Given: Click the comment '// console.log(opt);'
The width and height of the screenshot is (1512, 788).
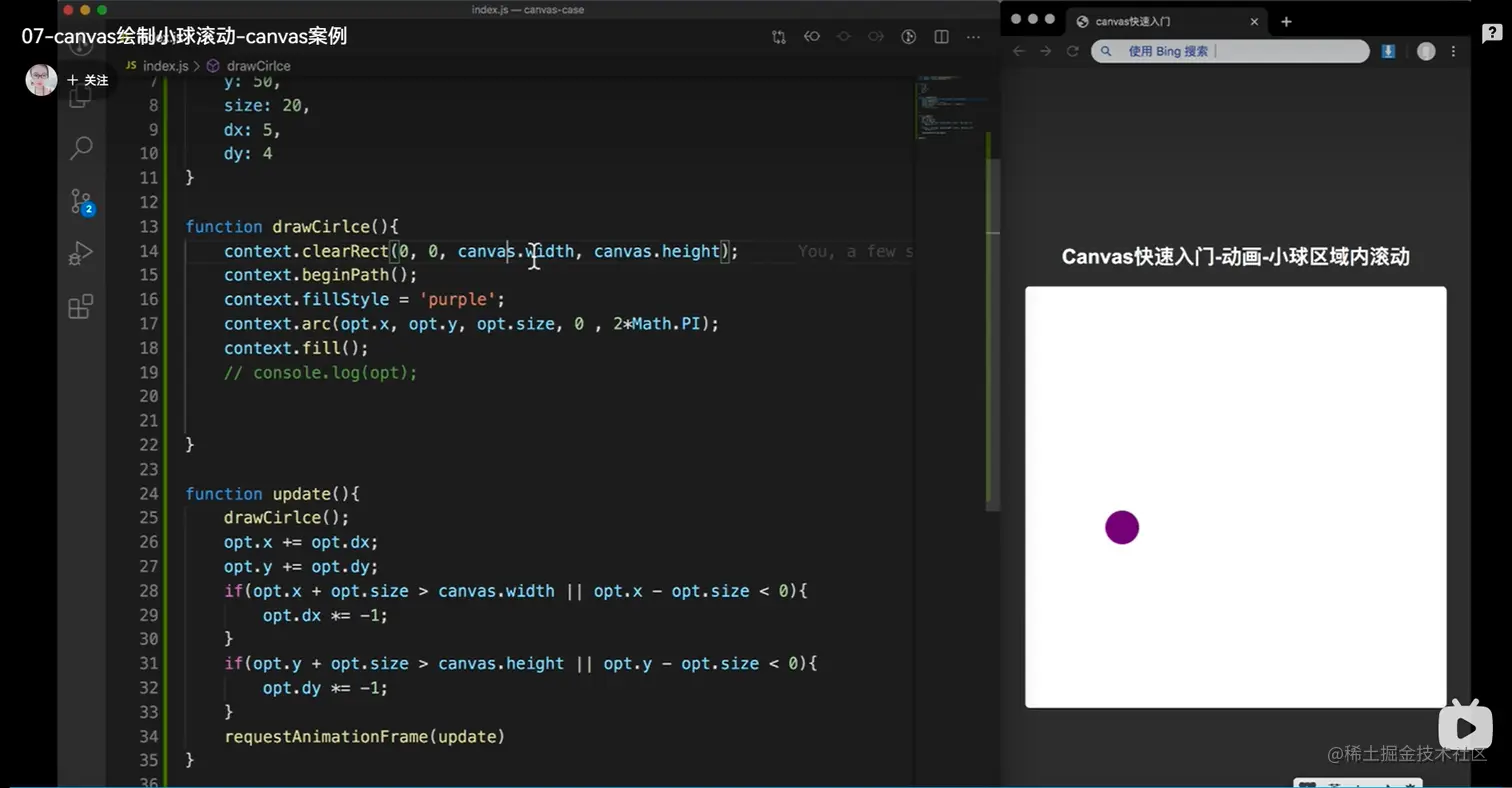Looking at the screenshot, I should click(x=321, y=372).
